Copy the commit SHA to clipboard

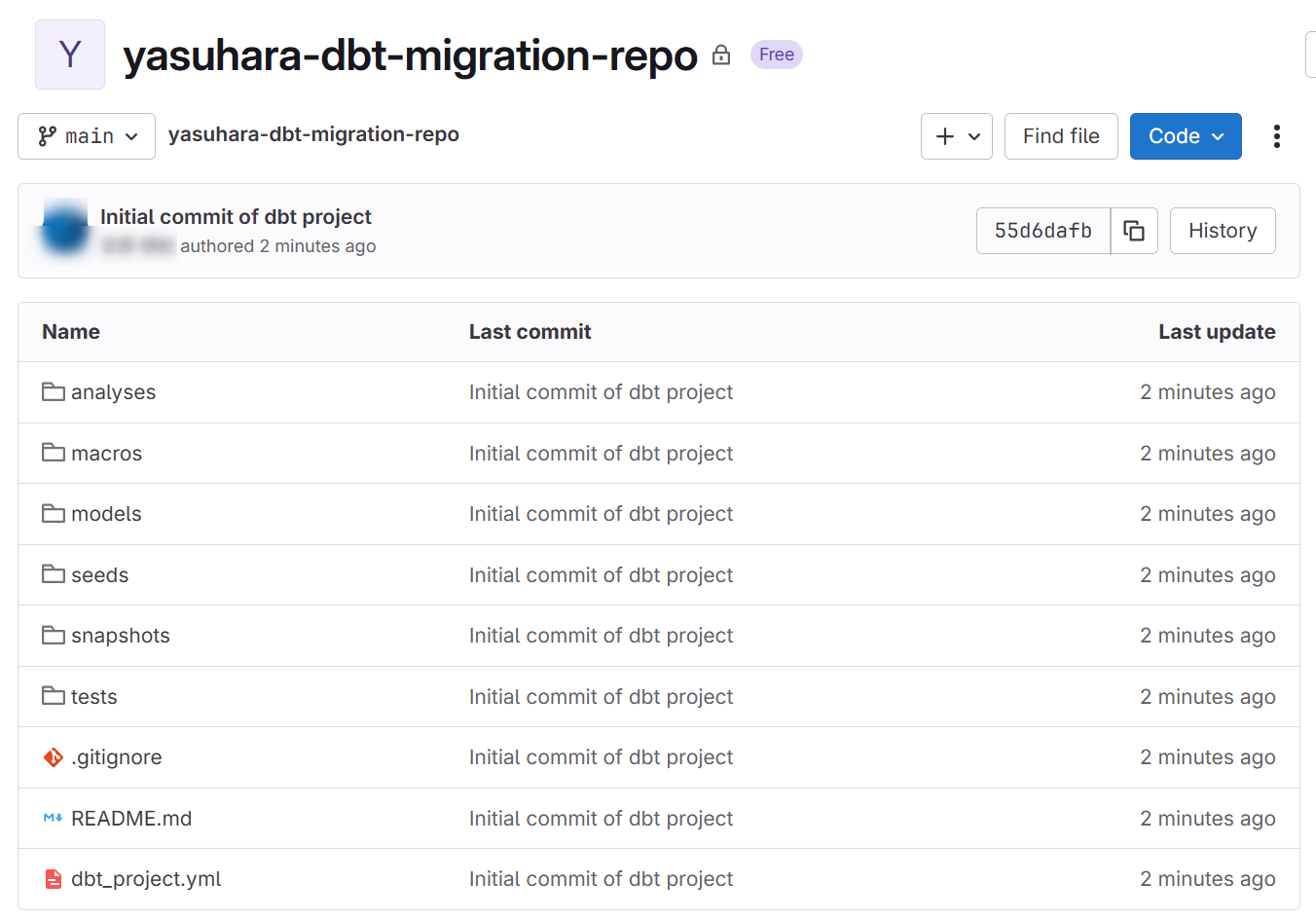[x=1134, y=231]
